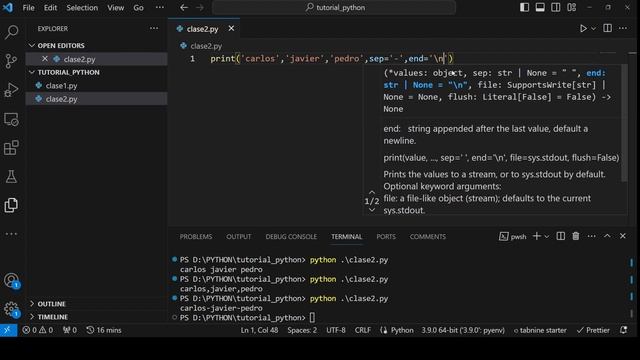Click the clase2.py breadcrumb

(206, 46)
